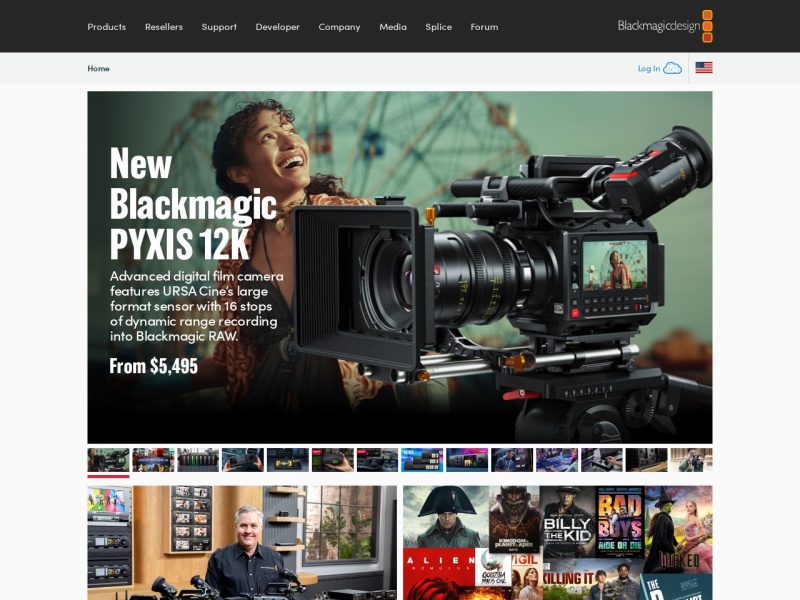Click the cloud icon beside Log In
The width and height of the screenshot is (800, 600).
(672, 68)
